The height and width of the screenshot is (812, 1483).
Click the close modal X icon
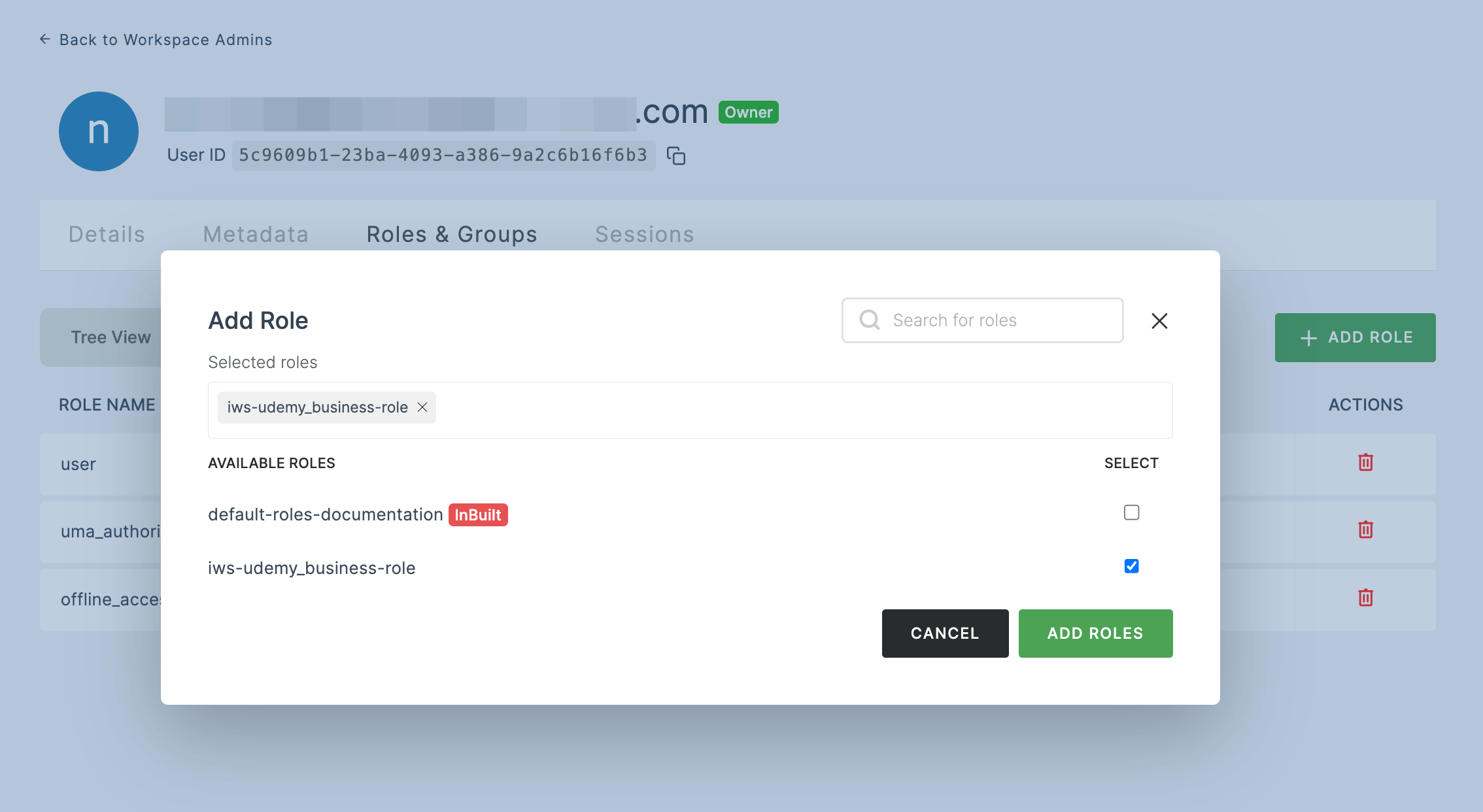point(1159,320)
